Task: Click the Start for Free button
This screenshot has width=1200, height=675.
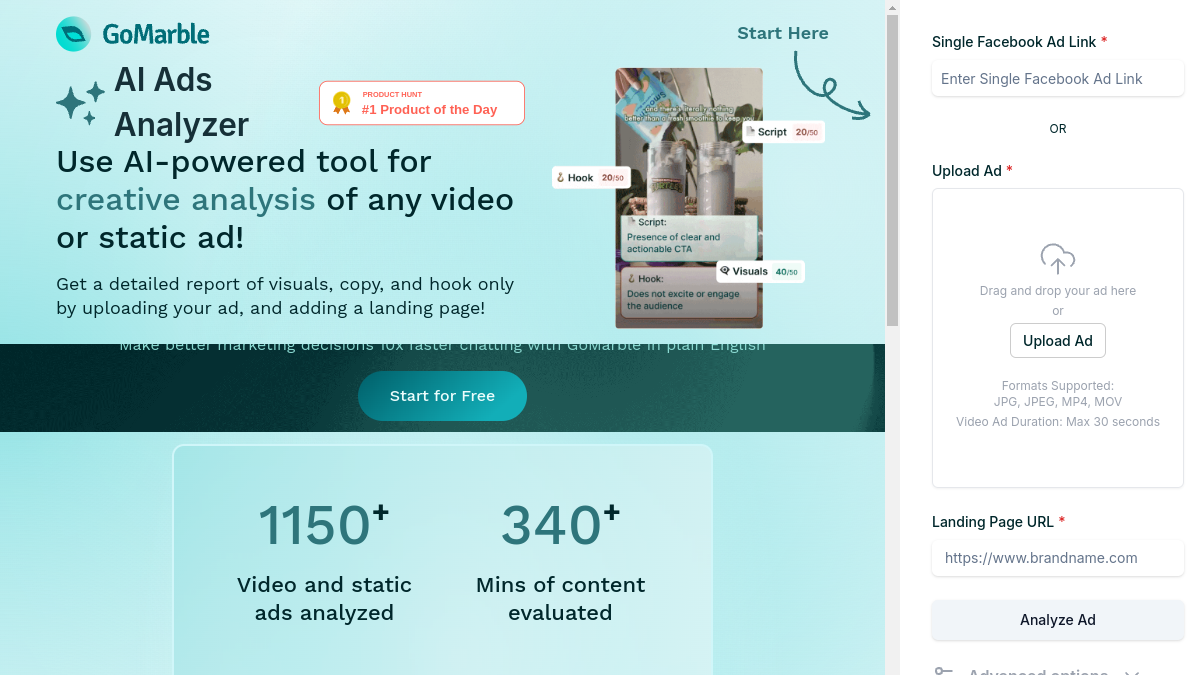Action: point(442,396)
